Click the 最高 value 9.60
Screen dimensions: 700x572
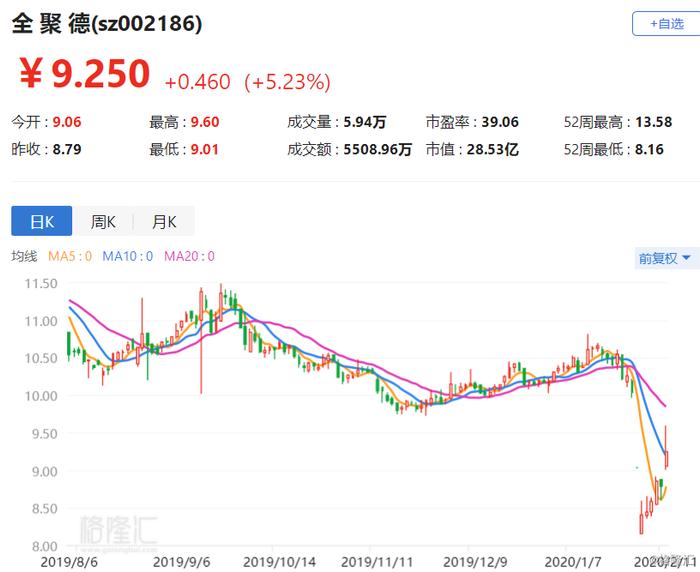click(205, 122)
